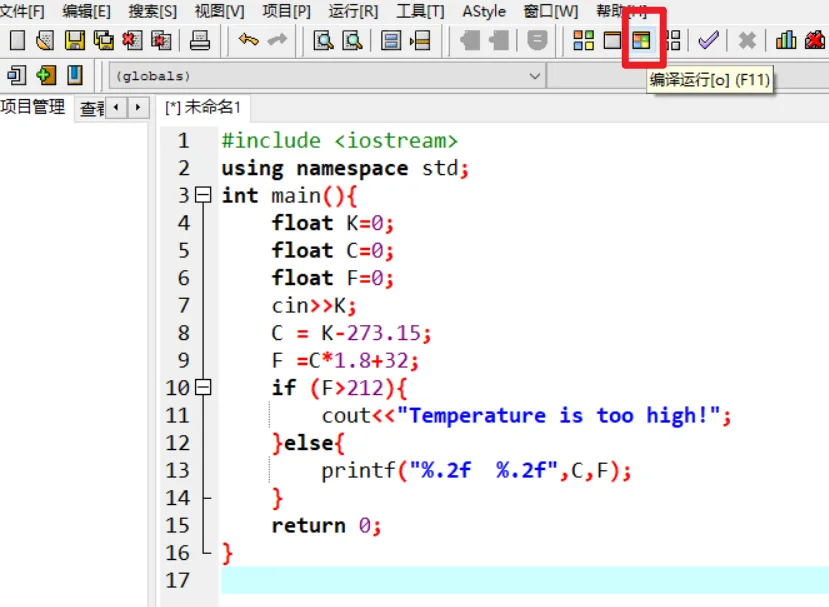Open Find with the first magnifier icon
The height and width of the screenshot is (607, 829).
click(323, 40)
